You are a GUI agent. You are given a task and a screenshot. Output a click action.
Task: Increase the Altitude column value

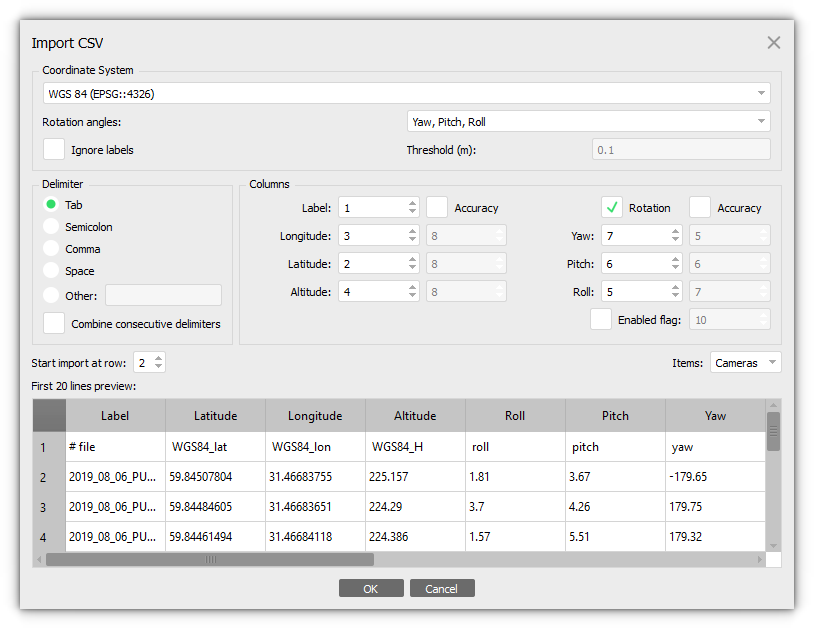click(x=413, y=287)
